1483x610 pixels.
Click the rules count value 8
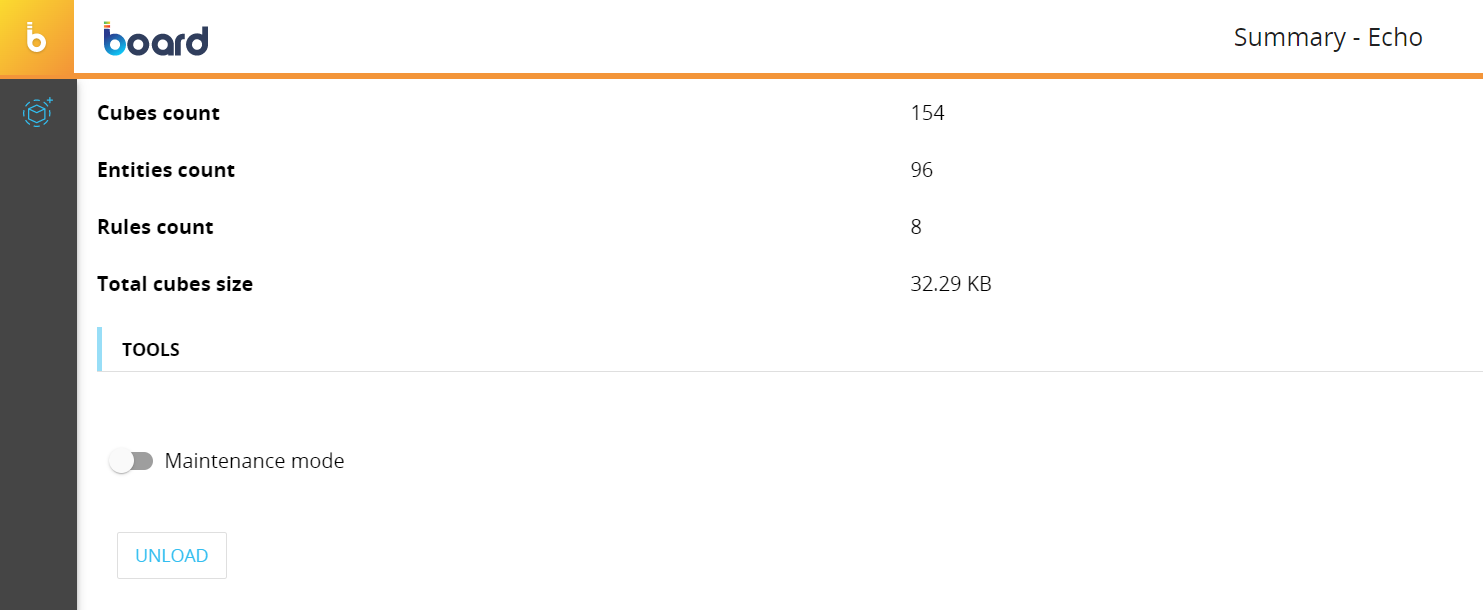pyautogui.click(x=916, y=227)
